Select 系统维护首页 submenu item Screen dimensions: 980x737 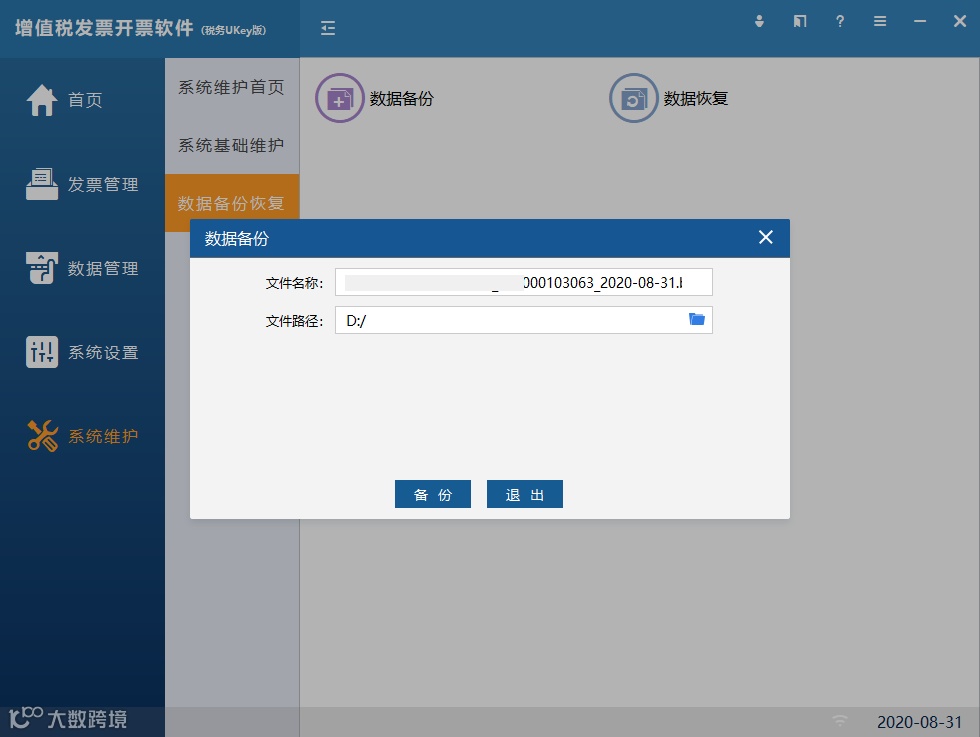click(x=232, y=87)
